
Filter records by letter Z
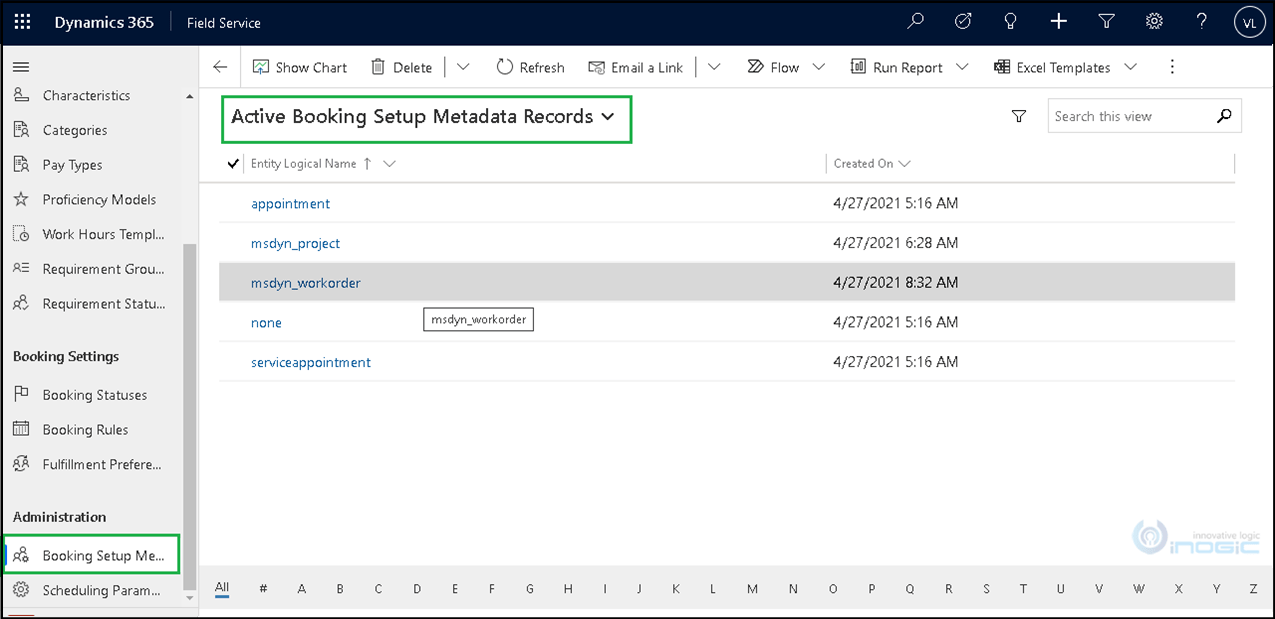coord(1253,589)
